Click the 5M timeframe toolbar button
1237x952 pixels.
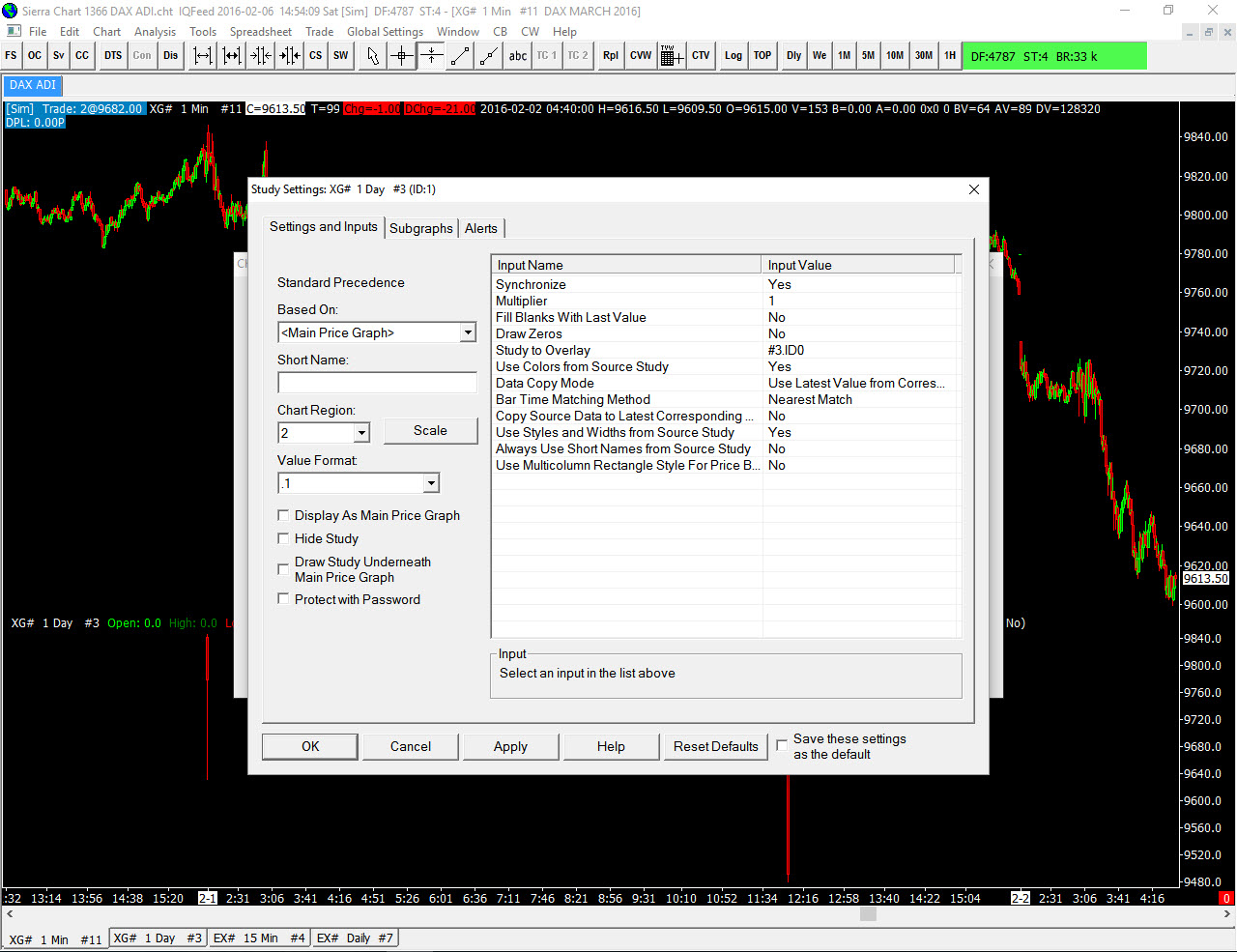[869, 56]
